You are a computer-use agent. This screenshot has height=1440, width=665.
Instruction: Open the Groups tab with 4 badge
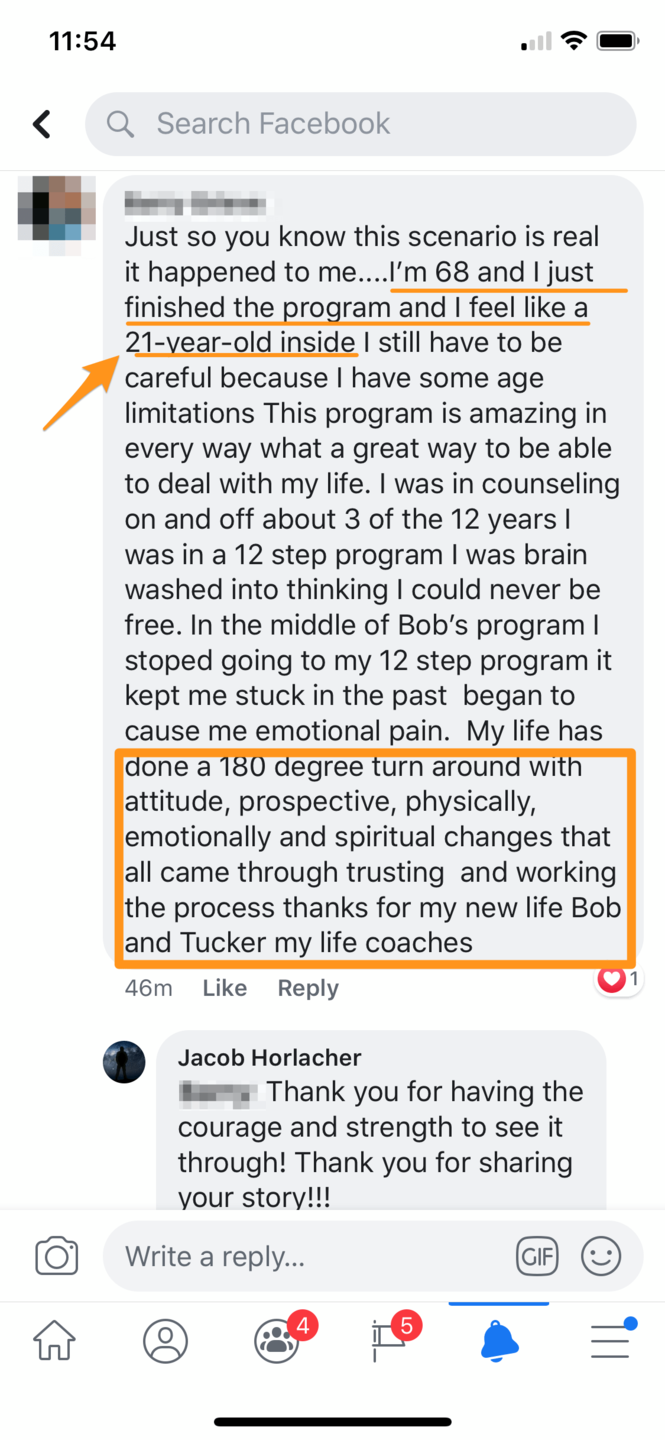(x=277, y=1341)
